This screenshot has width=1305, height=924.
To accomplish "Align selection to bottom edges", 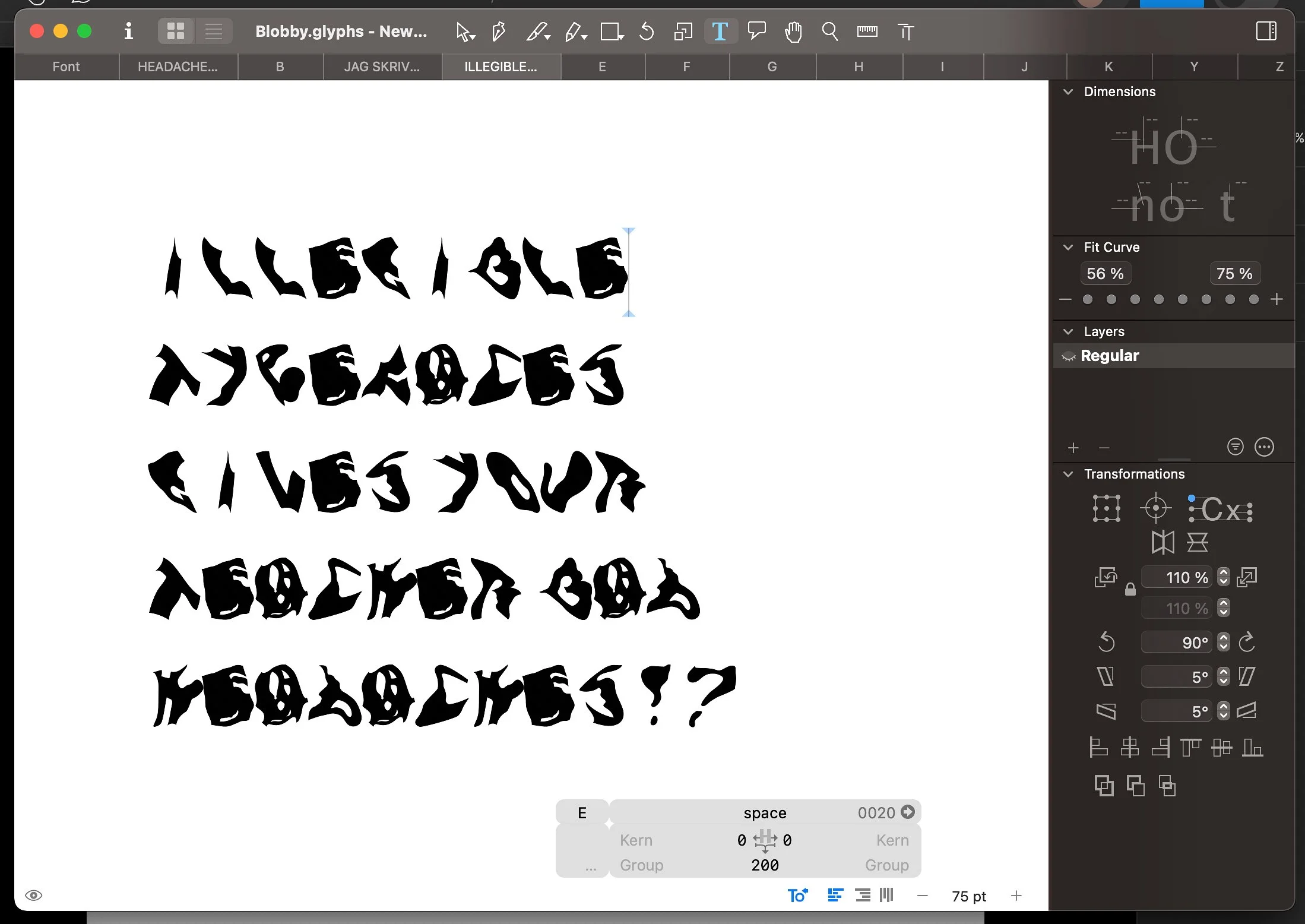I will click(1252, 747).
